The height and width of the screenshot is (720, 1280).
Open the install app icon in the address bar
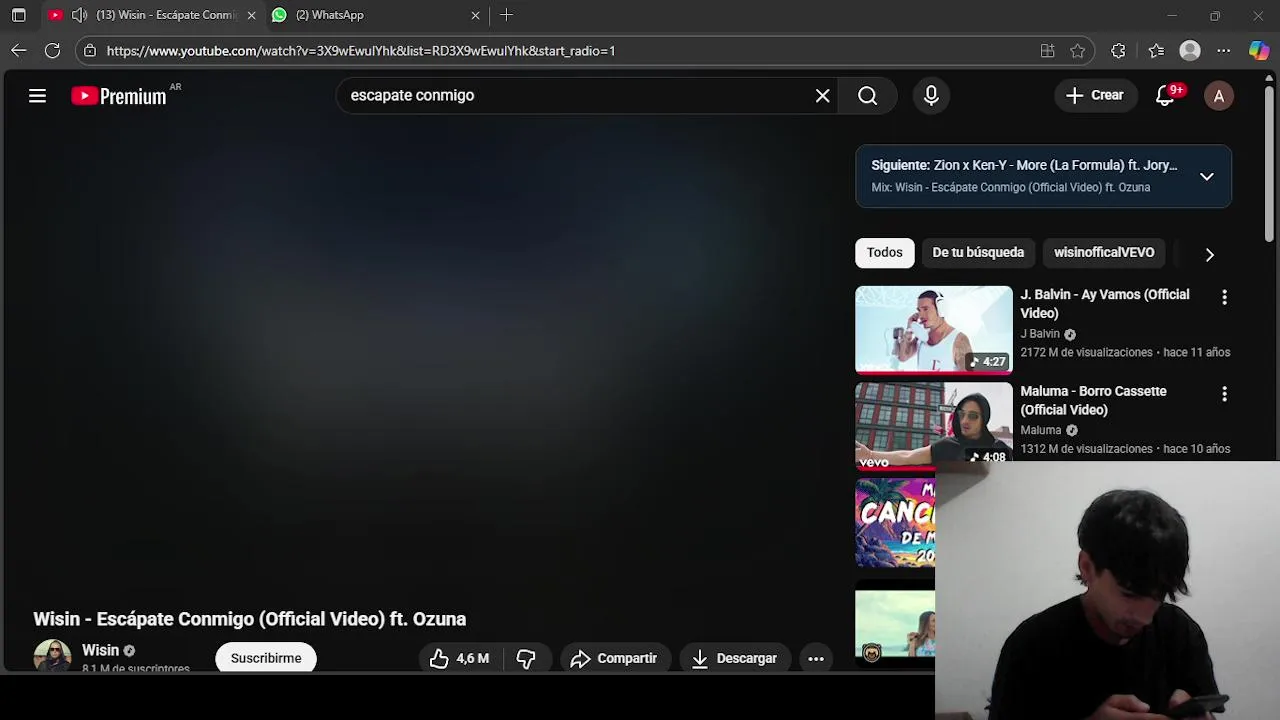click(x=1047, y=51)
